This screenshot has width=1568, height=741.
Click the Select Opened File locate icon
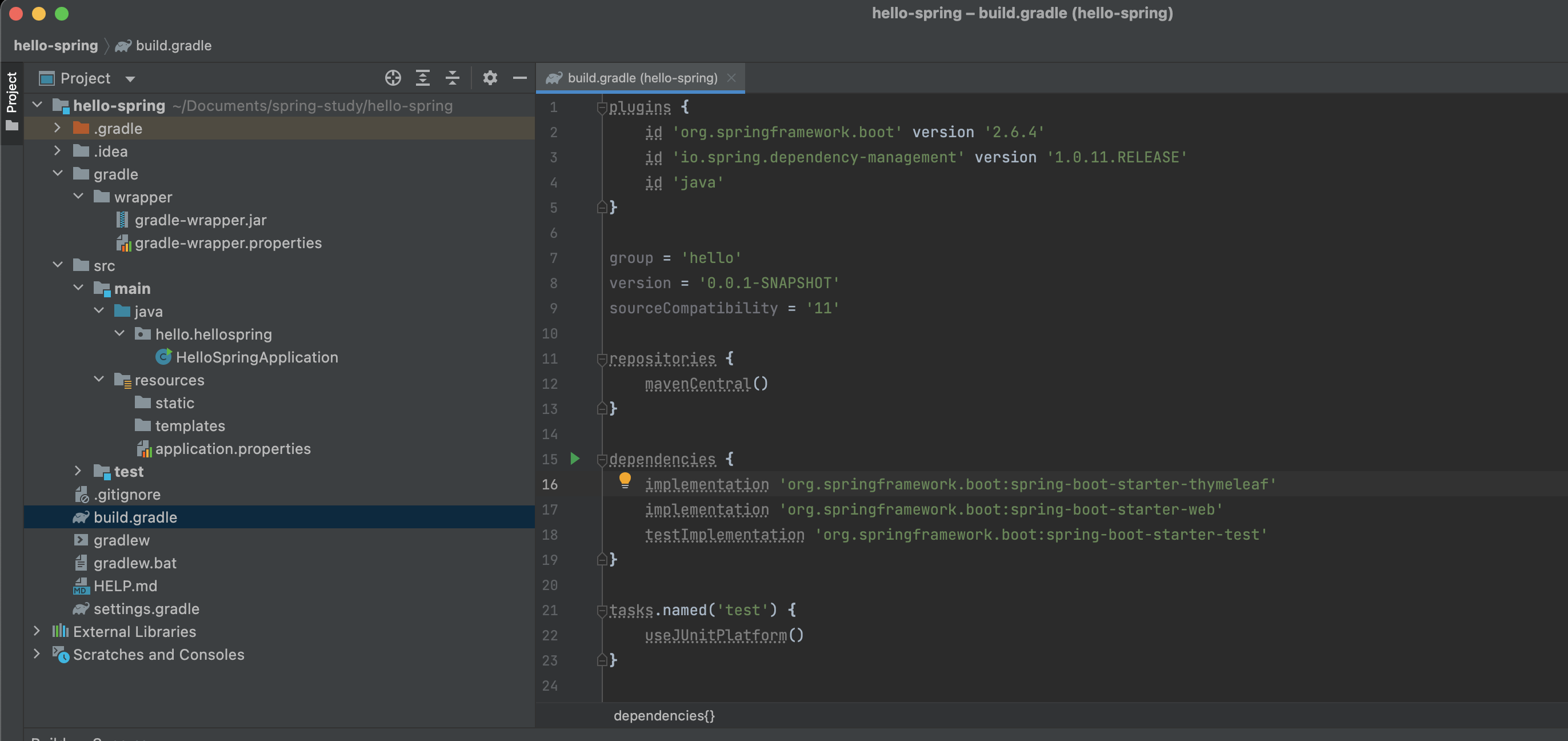(393, 78)
